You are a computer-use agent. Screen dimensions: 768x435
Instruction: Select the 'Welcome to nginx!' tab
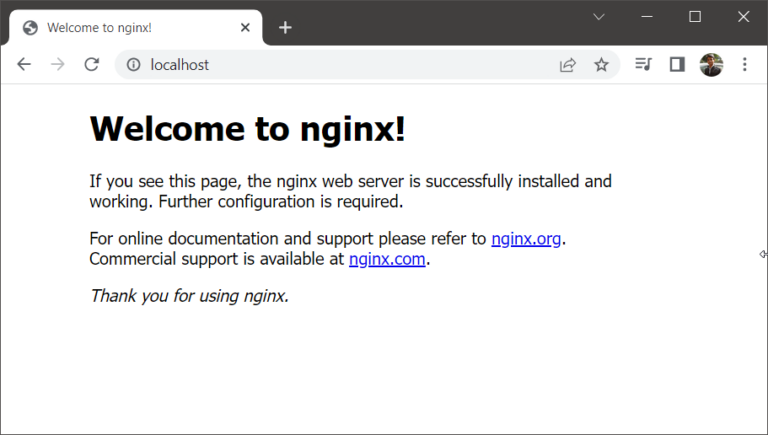tap(120, 28)
